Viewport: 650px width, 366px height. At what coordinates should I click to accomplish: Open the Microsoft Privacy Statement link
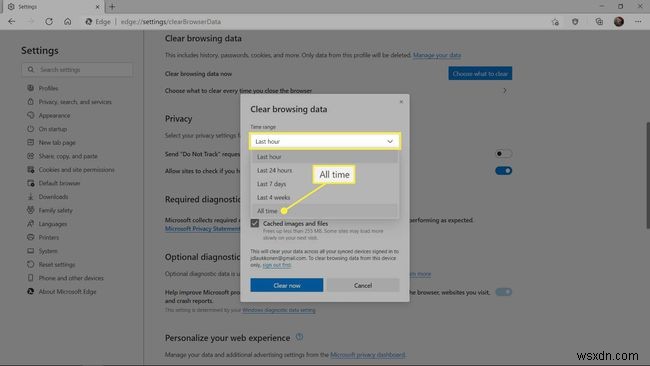pos(202,228)
